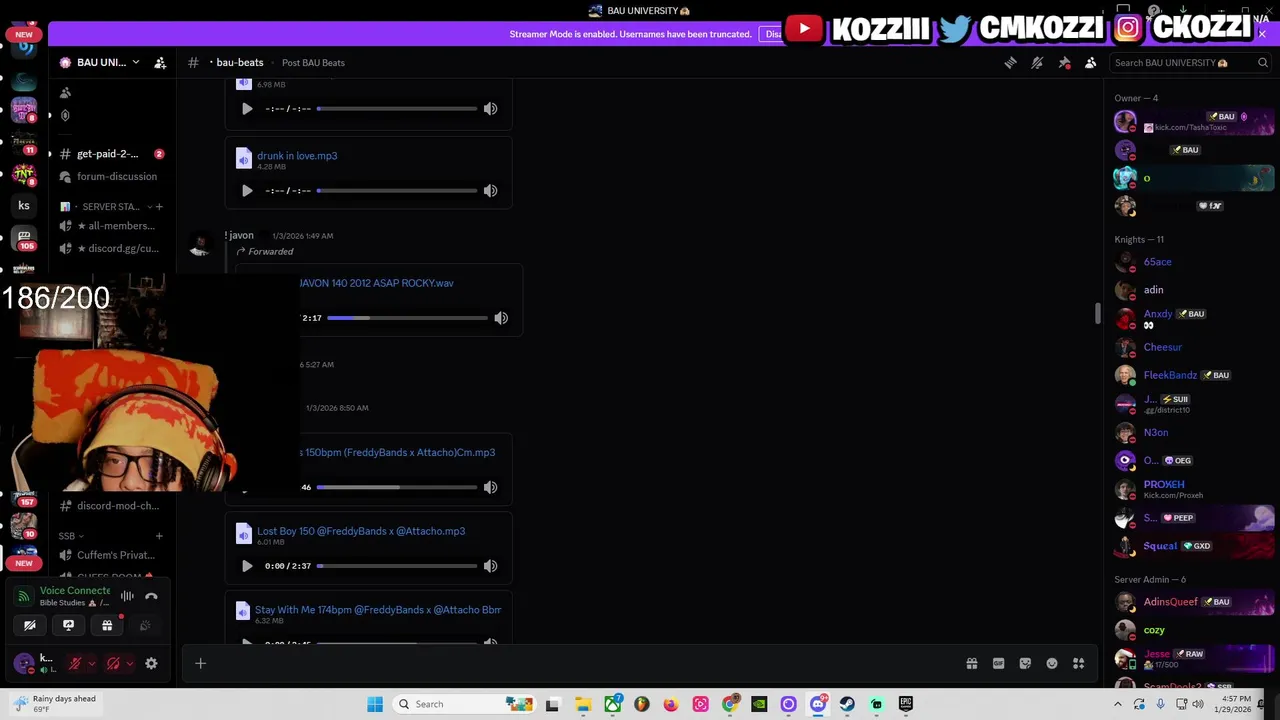Play the drunk in love.mp3 audio
1280x720 pixels.
click(247, 190)
